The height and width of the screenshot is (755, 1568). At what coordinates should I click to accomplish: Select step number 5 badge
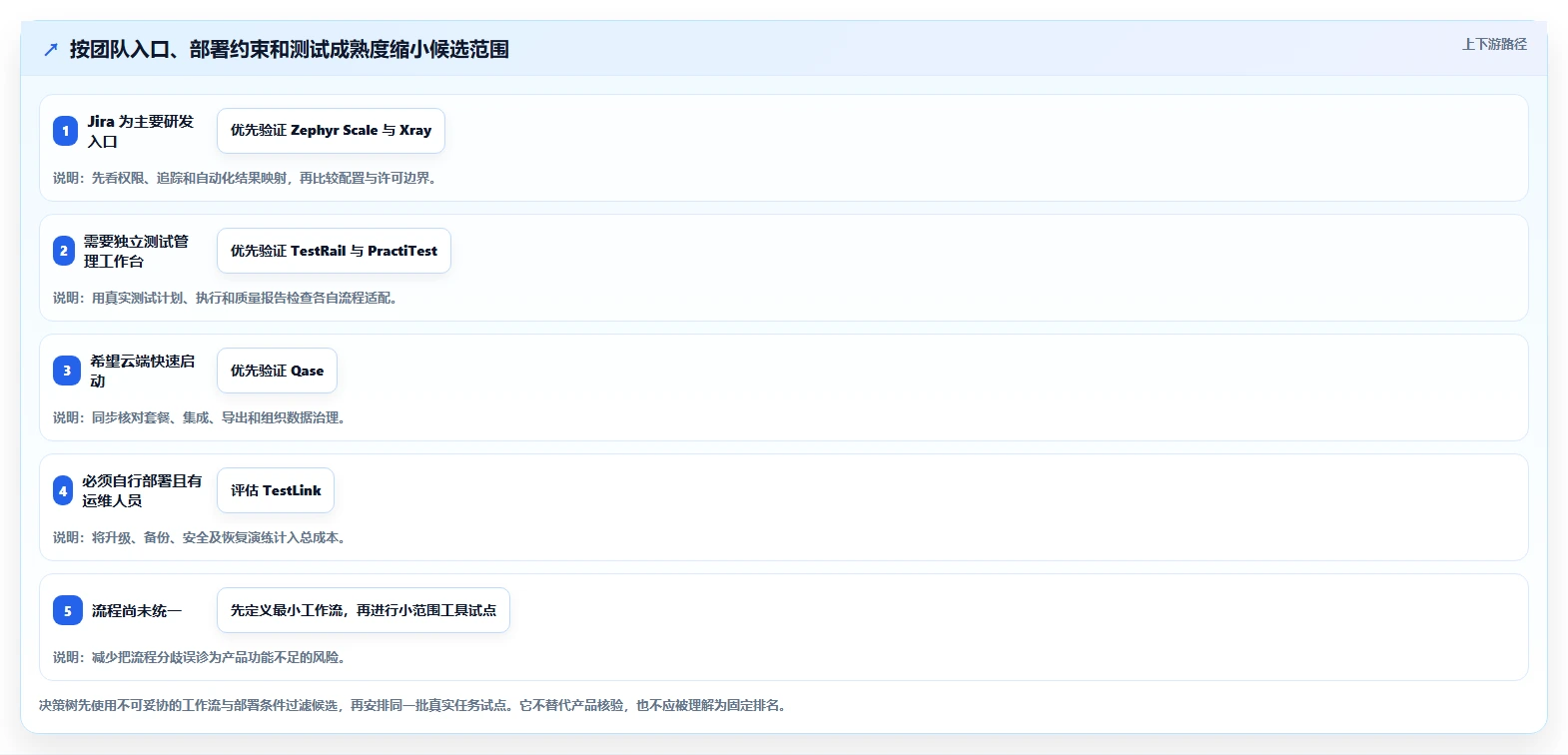[x=68, y=610]
